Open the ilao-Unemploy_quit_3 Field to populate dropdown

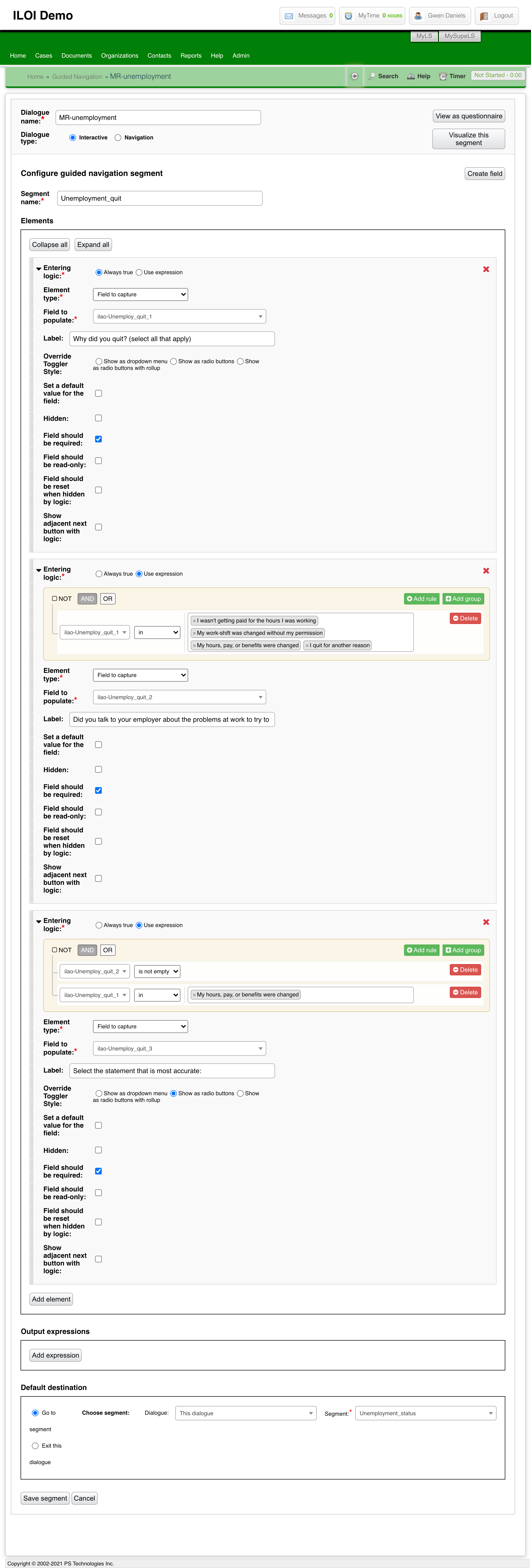[x=179, y=1049]
